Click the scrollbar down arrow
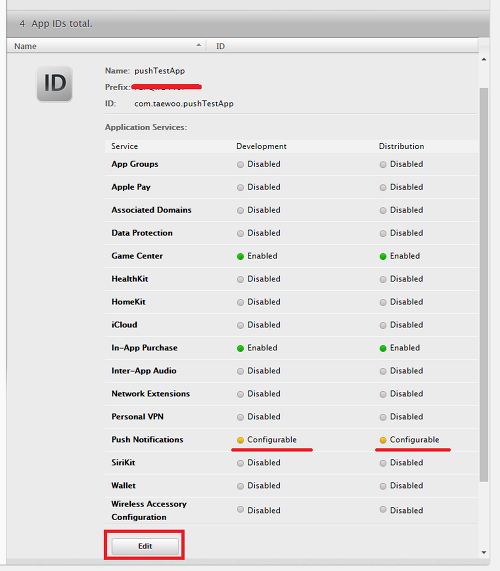The height and width of the screenshot is (571, 500). pyautogui.click(x=484, y=552)
